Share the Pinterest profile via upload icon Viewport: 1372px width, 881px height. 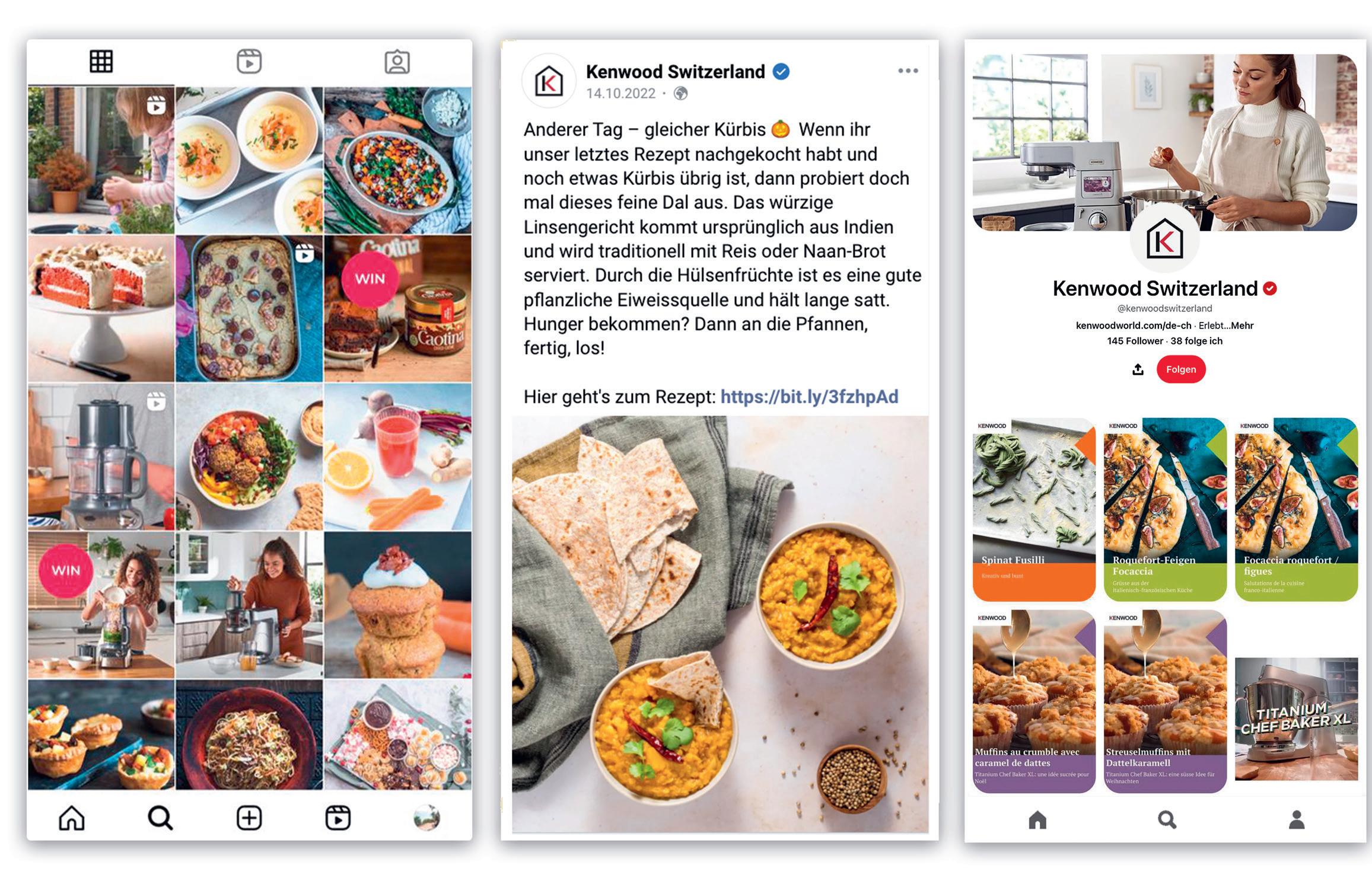(1138, 369)
